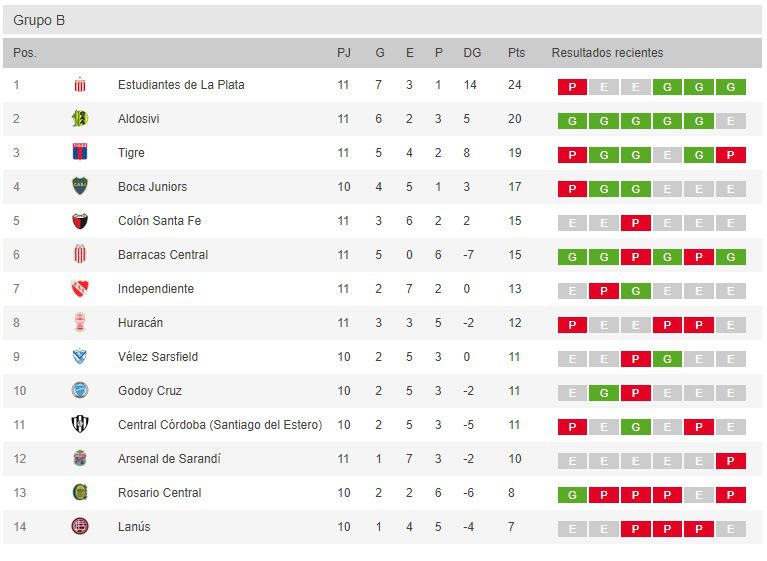Open Central Córdoba (Santiago del Estero) link
Screen dimensions: 767x561
tap(220, 425)
